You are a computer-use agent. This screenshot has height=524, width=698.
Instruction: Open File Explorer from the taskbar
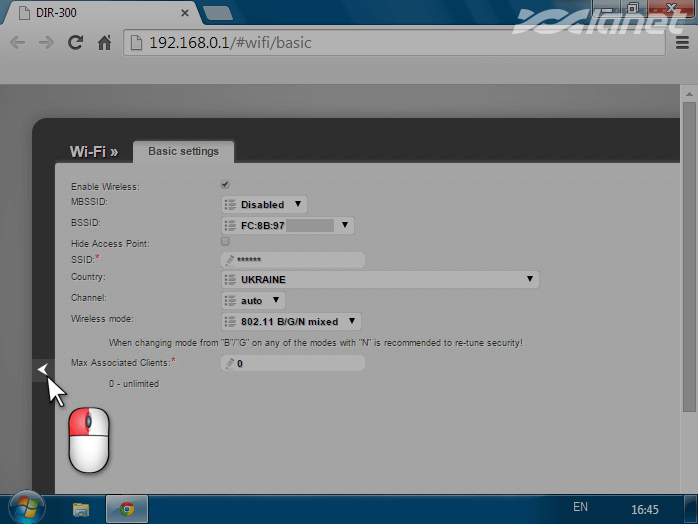(81, 509)
